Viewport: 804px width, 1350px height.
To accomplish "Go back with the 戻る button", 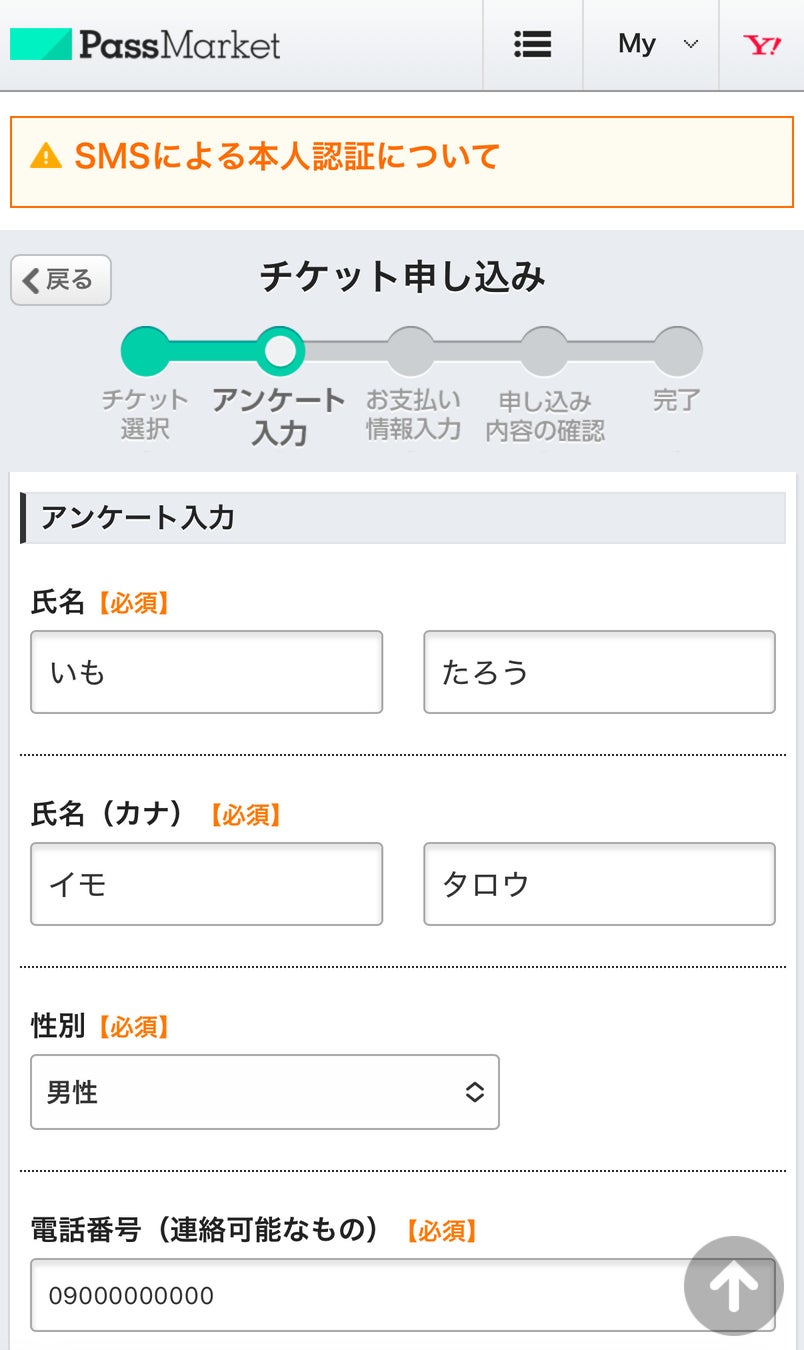I will tap(61, 280).
